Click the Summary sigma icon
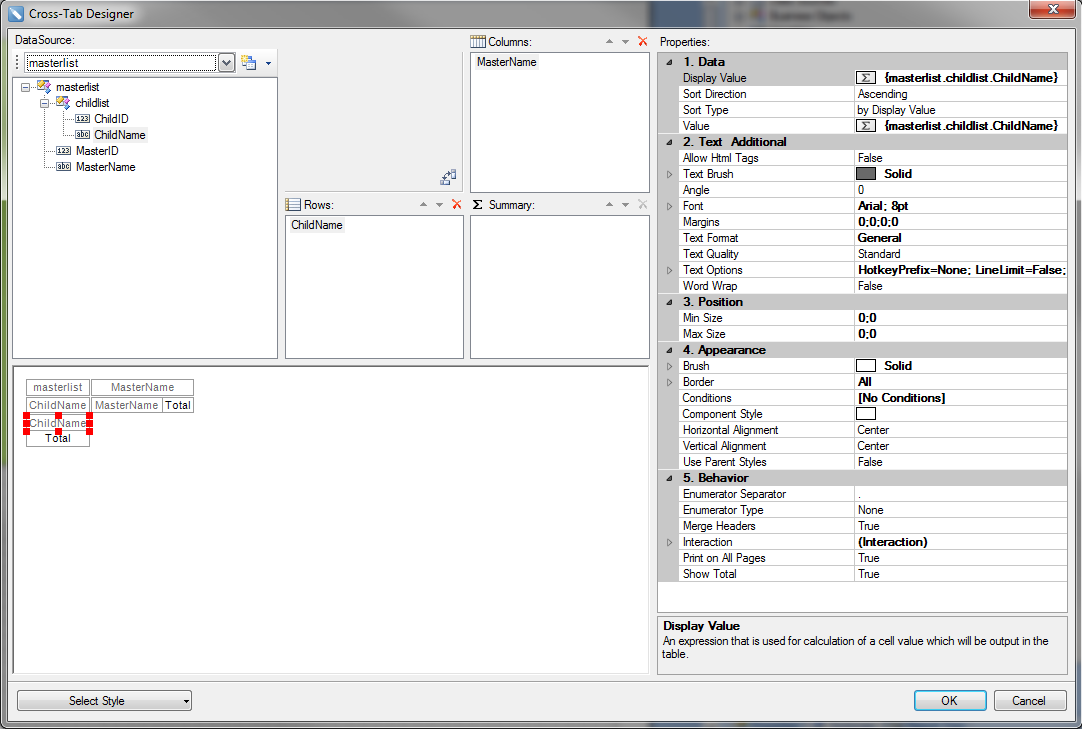This screenshot has height=729, width=1082. (x=478, y=204)
